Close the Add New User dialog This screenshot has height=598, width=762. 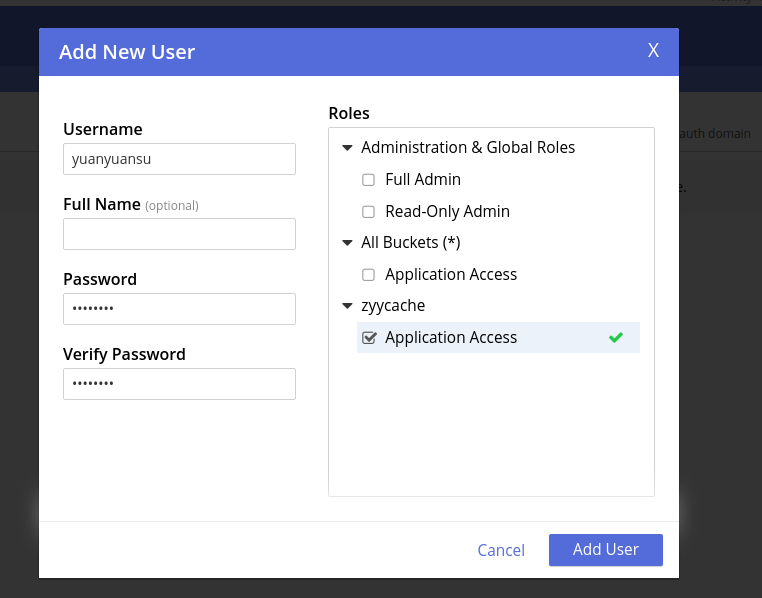[x=653, y=51]
